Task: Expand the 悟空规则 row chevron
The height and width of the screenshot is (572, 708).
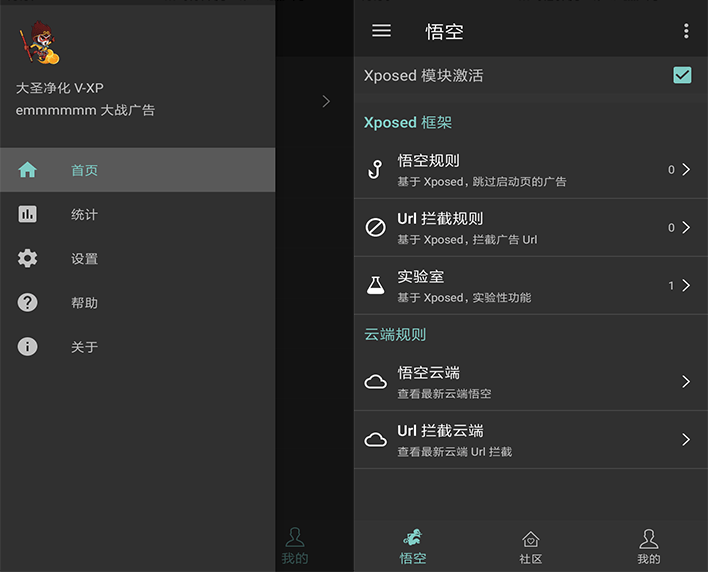Action: tap(686, 169)
